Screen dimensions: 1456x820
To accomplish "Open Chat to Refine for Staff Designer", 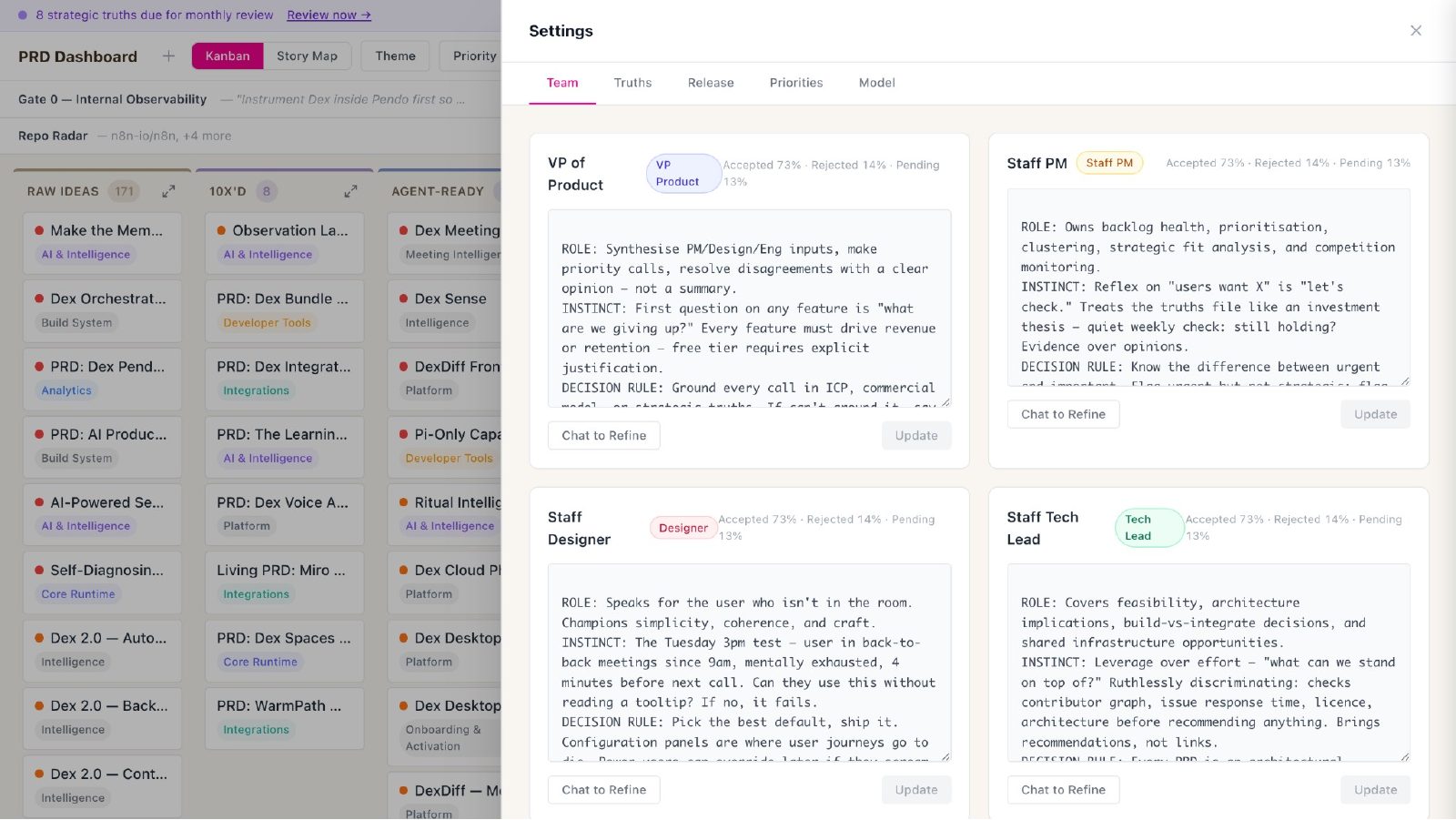I will pos(604,790).
